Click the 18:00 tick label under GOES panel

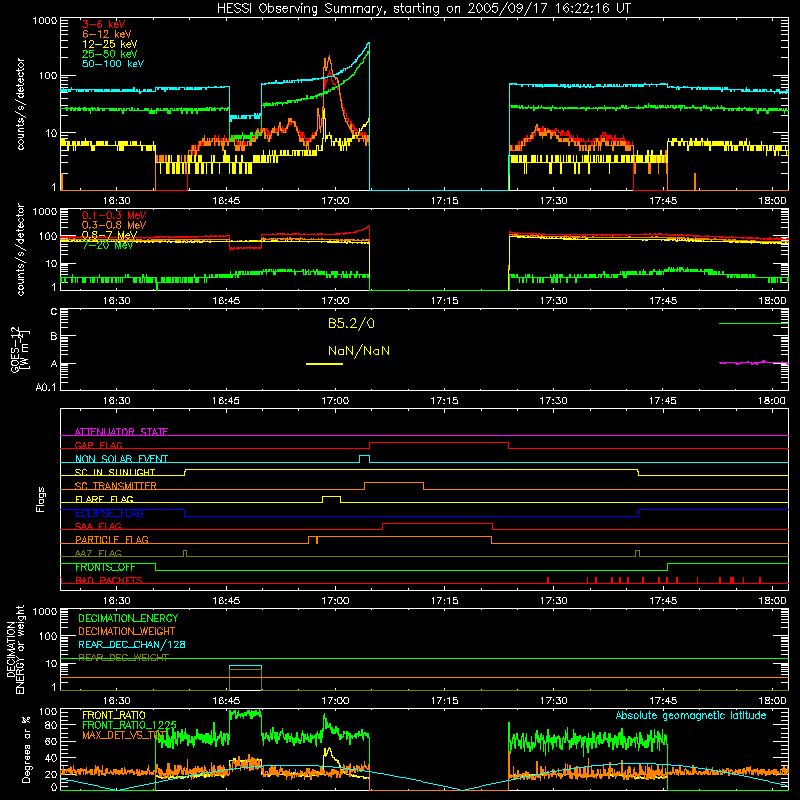772,401
